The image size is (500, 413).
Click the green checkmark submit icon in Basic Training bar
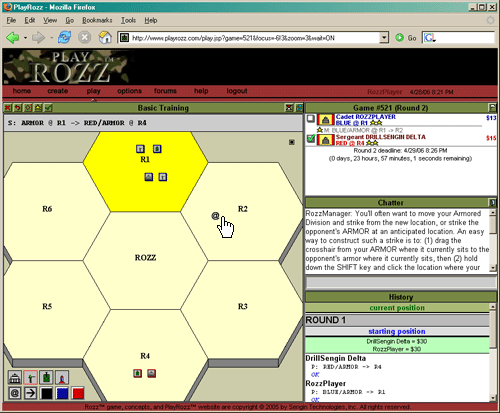[x=48, y=108]
